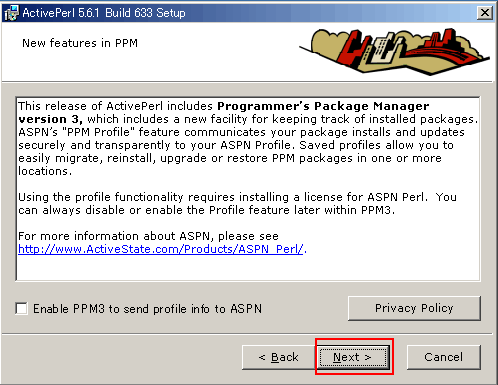This screenshot has height=385, width=498.
Task: Continue setup with the Next button
Action: 353,357
